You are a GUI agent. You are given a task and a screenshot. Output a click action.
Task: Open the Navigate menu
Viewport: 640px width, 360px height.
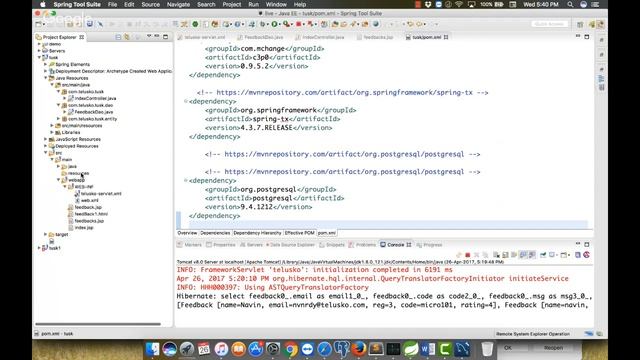point(178,4)
